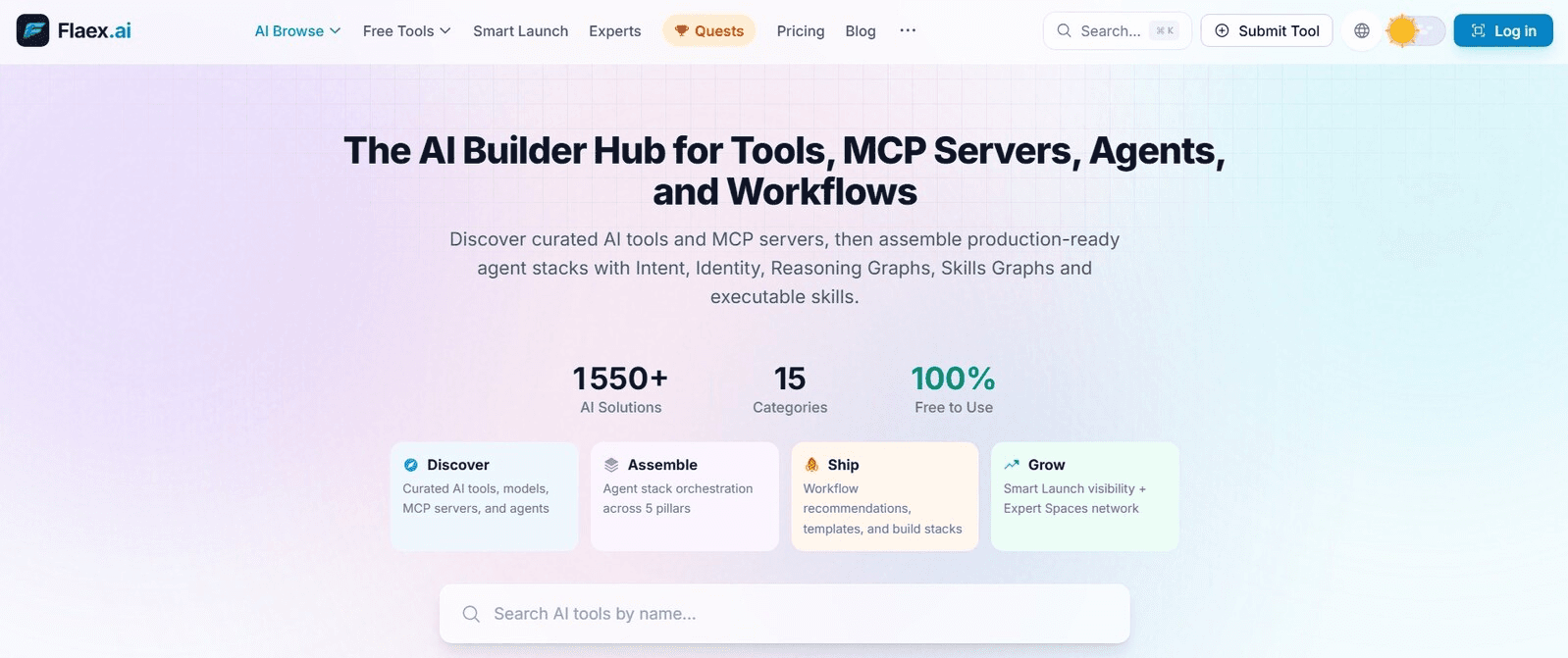Open the Experts page
1568x658 pixels.
[x=614, y=30]
